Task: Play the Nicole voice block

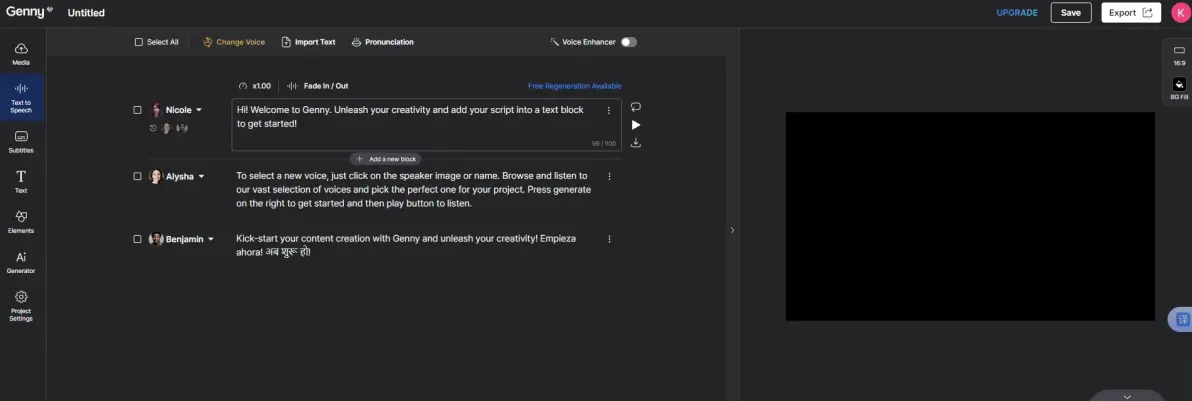Action: pos(636,125)
